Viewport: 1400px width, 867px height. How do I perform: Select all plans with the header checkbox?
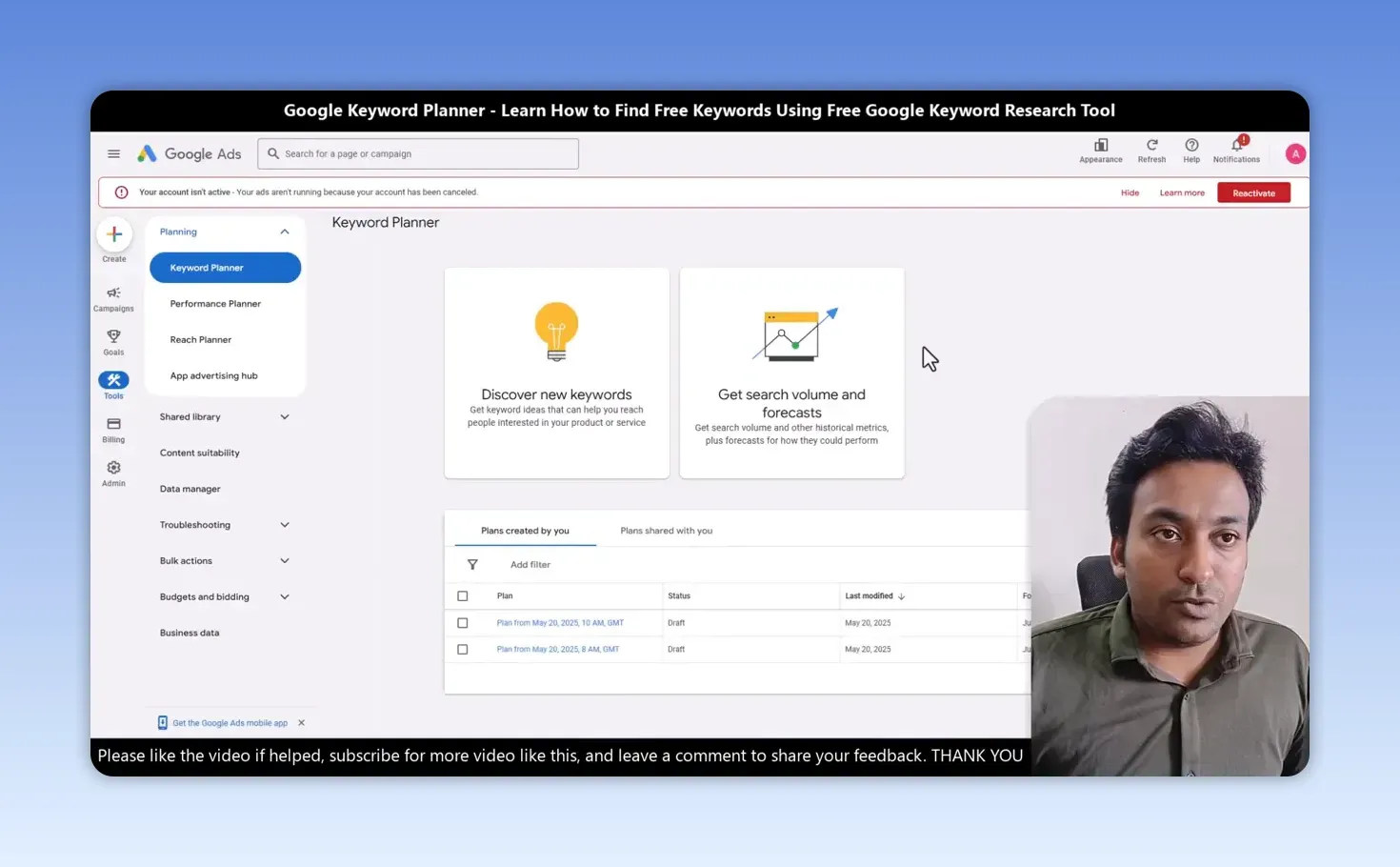463,596
